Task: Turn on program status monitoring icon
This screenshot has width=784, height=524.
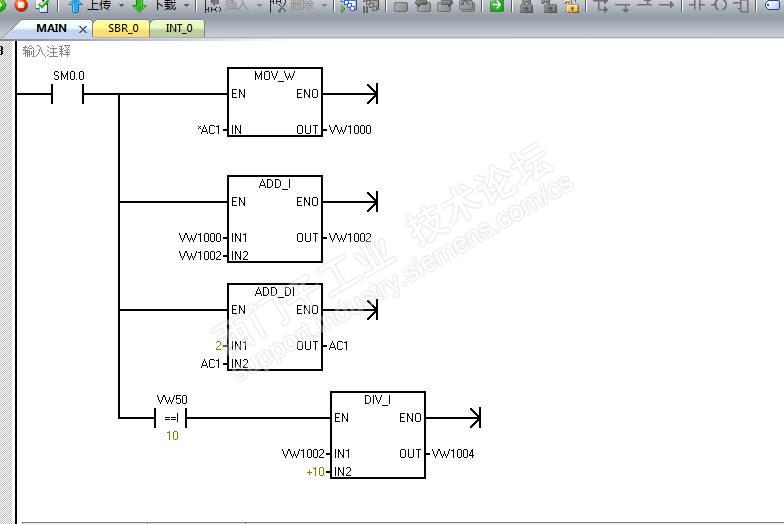Action: click(349, 6)
